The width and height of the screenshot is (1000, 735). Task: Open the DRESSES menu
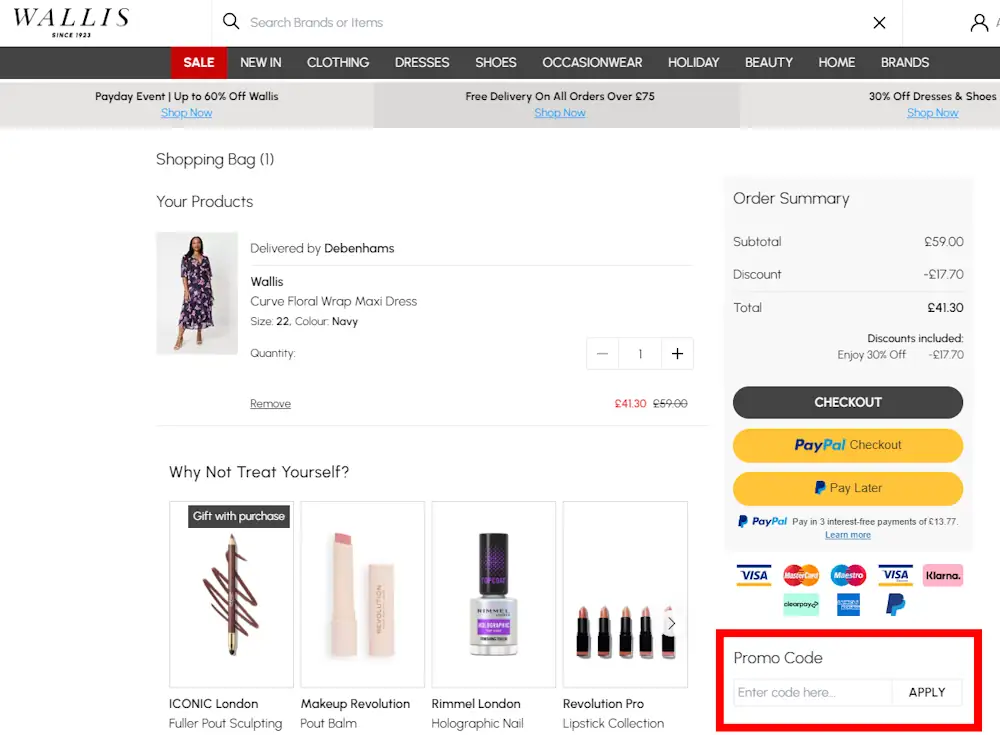(x=422, y=63)
